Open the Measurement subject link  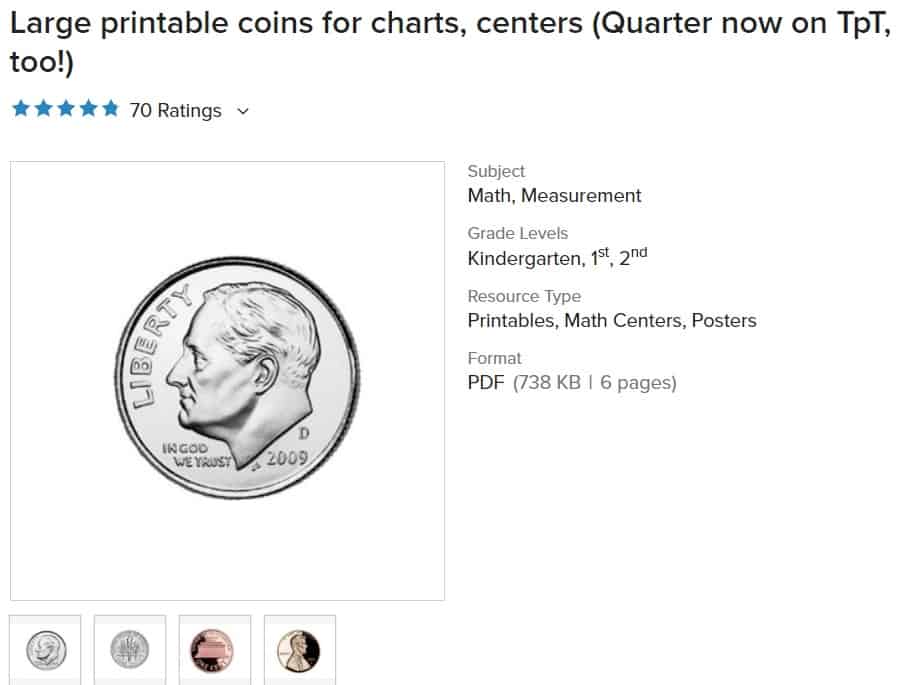581,195
